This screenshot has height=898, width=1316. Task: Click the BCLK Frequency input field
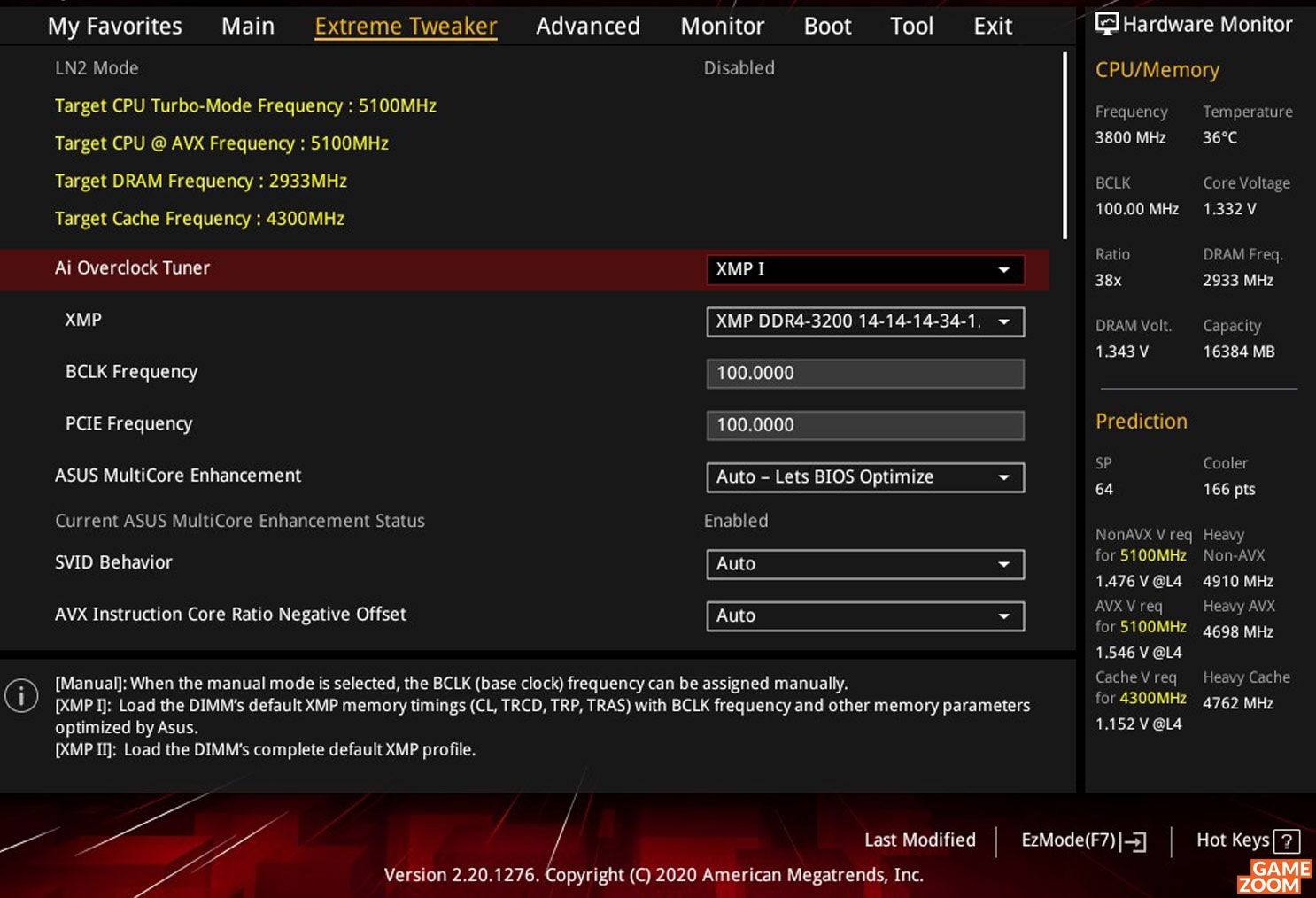865,374
